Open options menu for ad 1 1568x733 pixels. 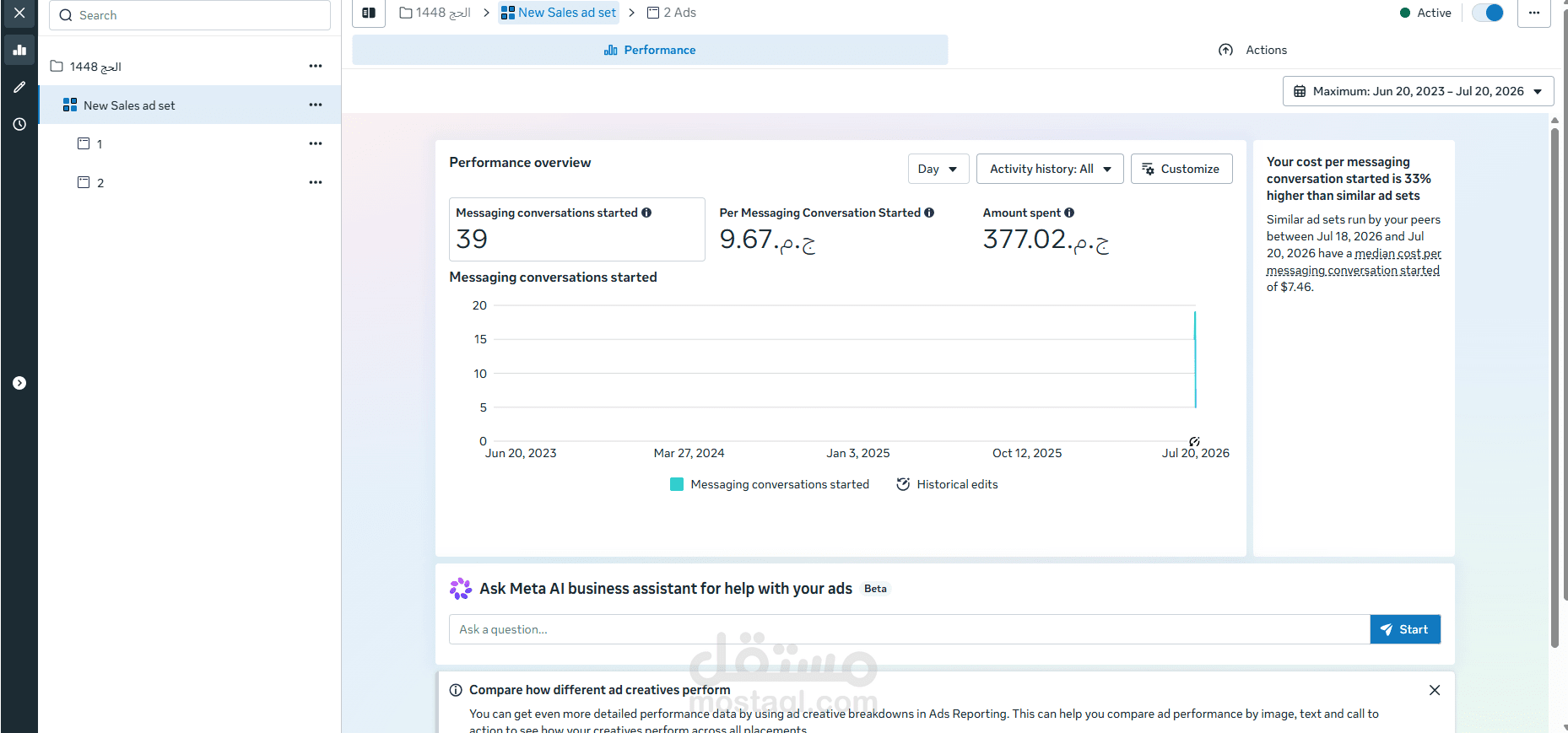click(316, 143)
